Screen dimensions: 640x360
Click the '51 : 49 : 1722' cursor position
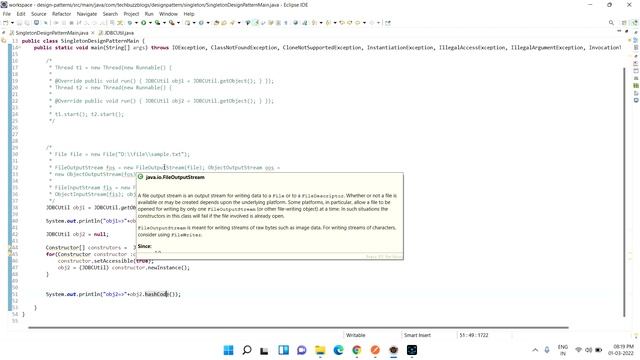coord(473,335)
